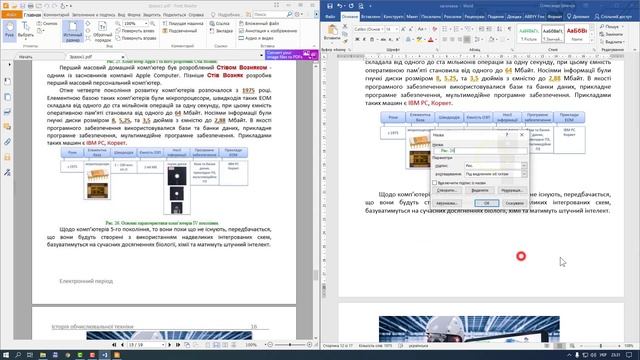Viewport: 640px width, 360px height.
Task: Add a Bookmark (Закладка) in Foxit
Action: click(221, 31)
